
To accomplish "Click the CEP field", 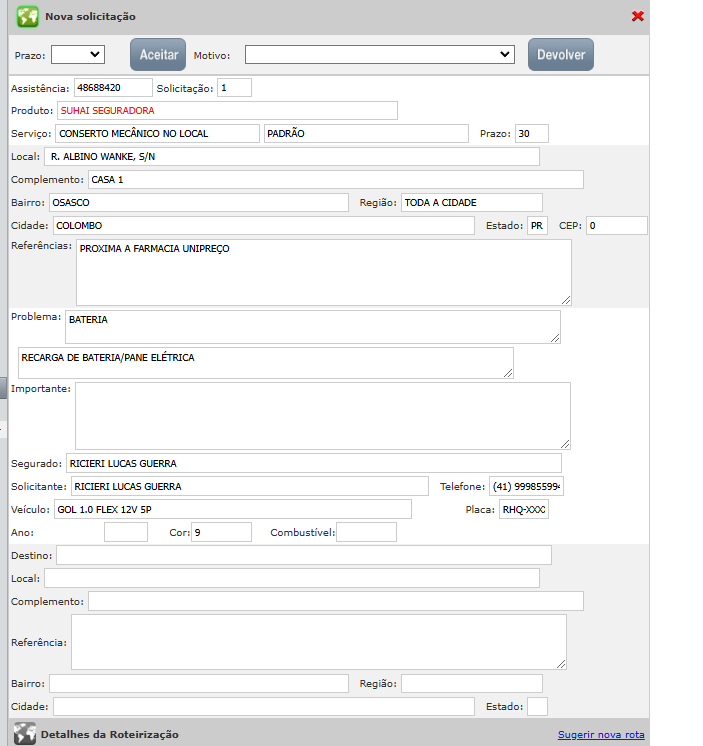I will point(617,226).
